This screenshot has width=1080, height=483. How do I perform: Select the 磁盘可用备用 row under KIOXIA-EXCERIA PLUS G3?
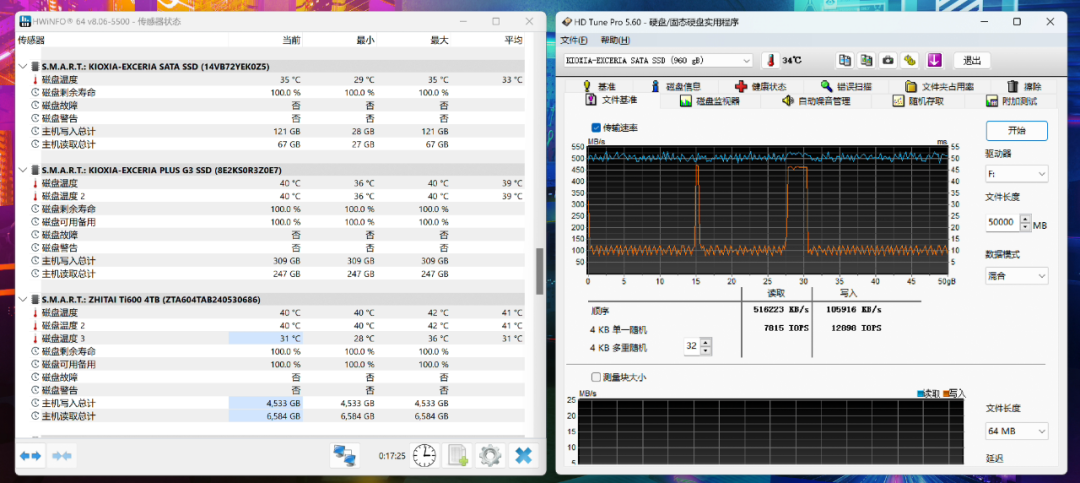[271, 222]
